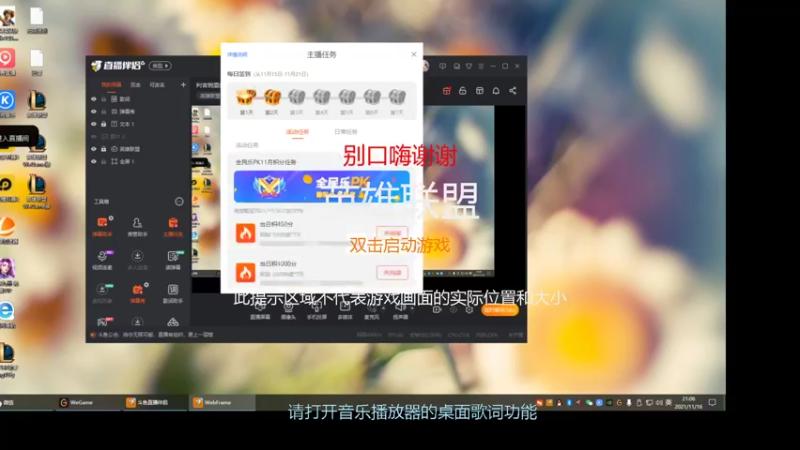This screenshot has height=450, width=800.
Task: Click 未完成 button for the 当日积450分 task
Action: pos(392,233)
